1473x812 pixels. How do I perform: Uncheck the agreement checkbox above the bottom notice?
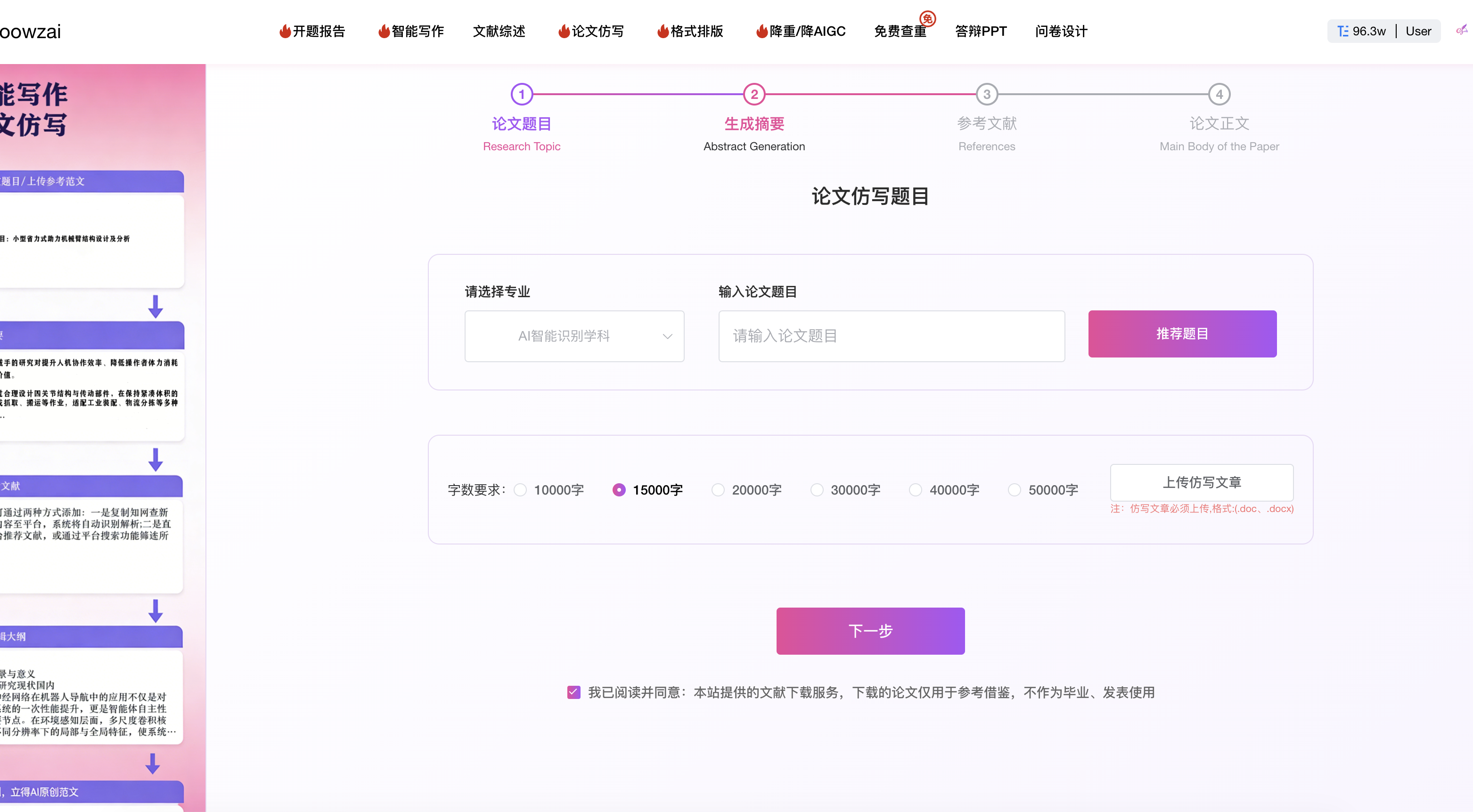tap(573, 692)
